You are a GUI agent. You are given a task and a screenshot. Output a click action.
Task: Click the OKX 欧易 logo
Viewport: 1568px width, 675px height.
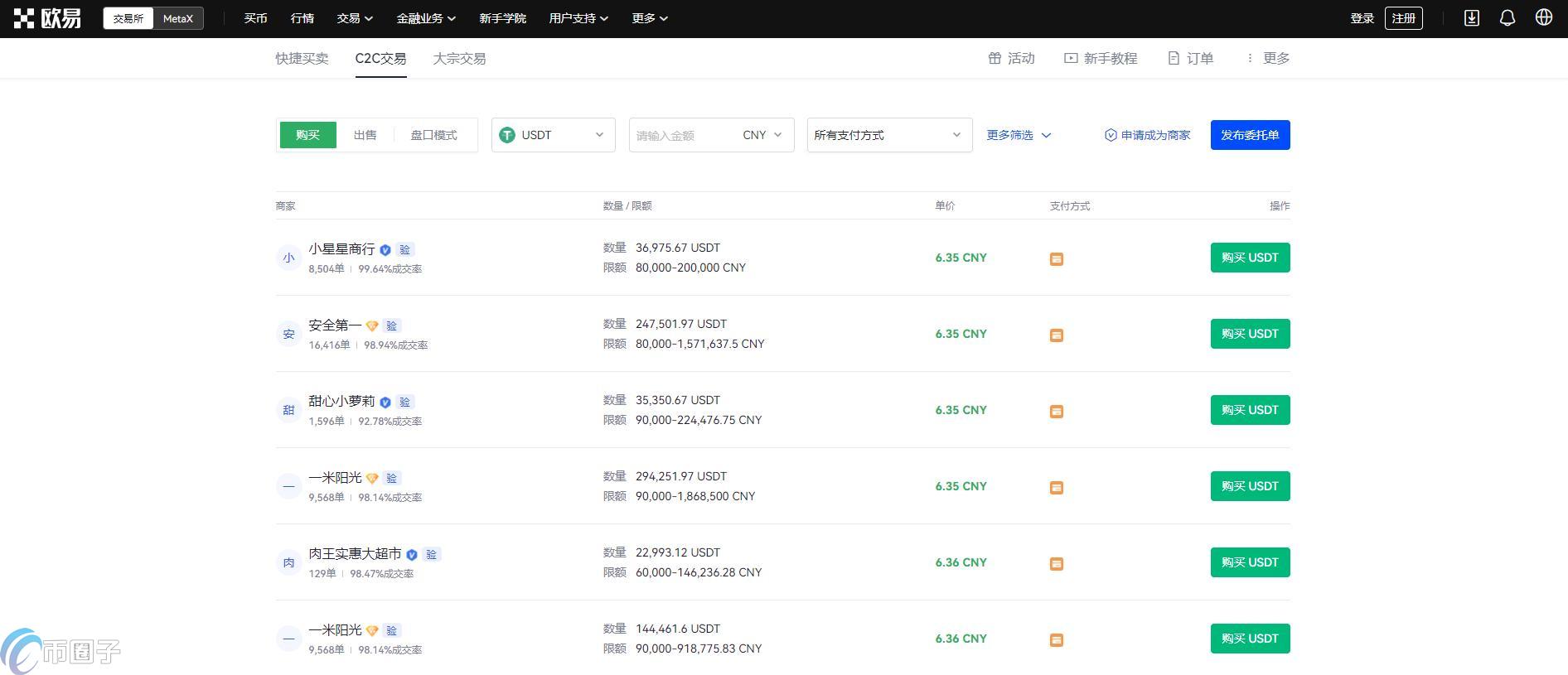tap(47, 18)
